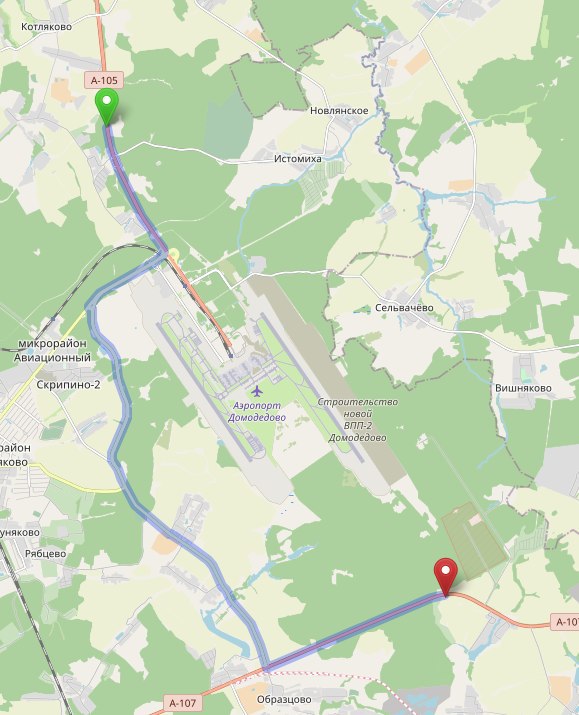Click the purple airplane airport icon
This screenshot has height=715, width=579.
tap(257, 391)
